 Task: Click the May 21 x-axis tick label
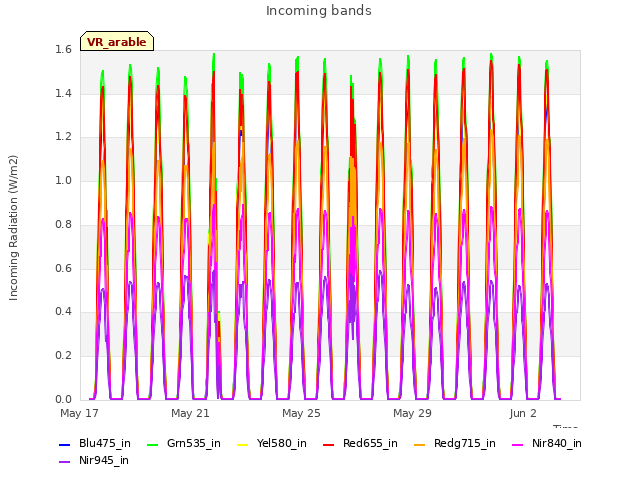point(190,413)
